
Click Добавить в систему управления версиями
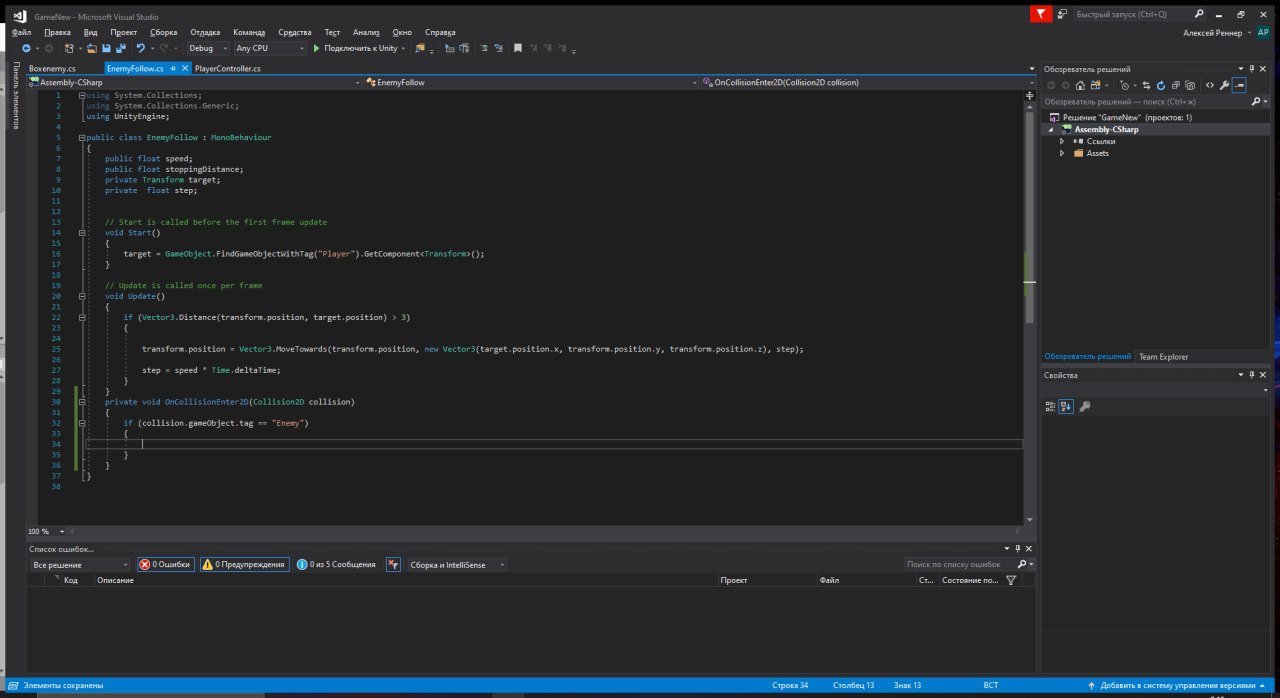pos(1177,686)
